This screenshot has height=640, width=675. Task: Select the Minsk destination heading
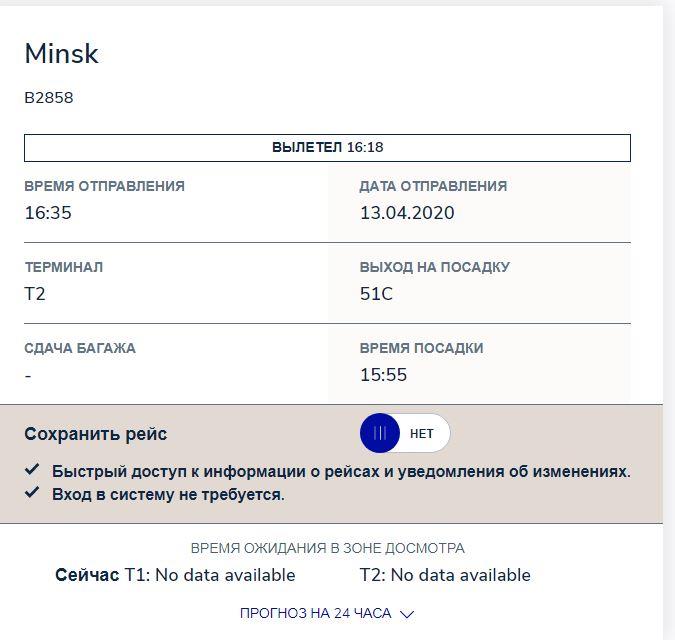(x=61, y=54)
